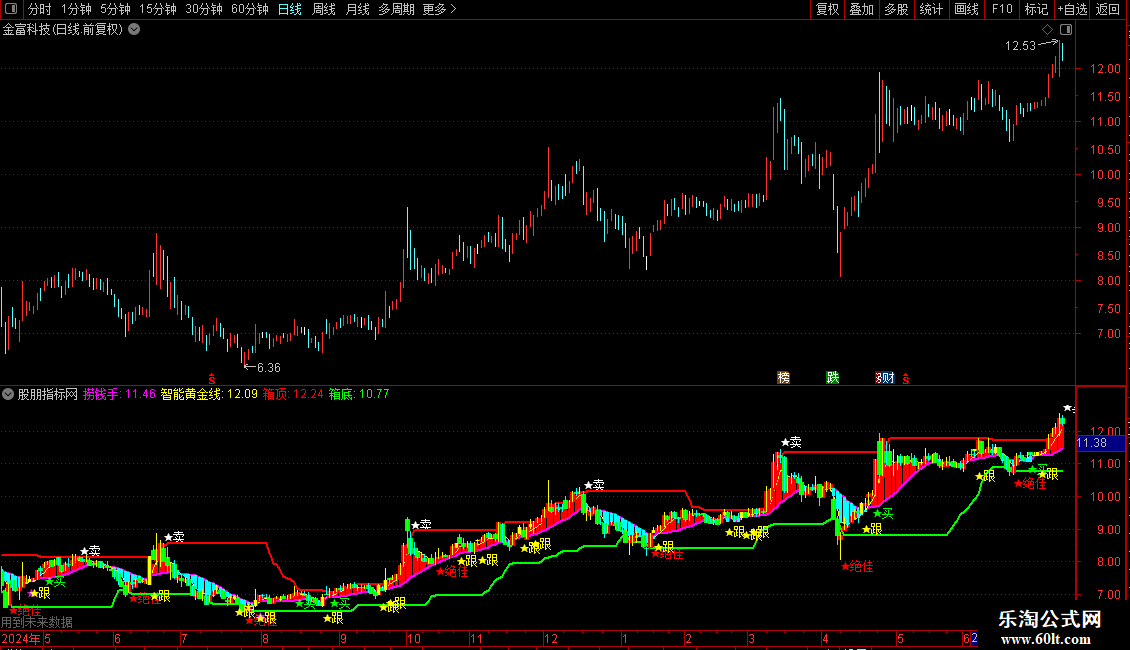Open the 金富科技 chart title dropdown arrow
This screenshot has height=650, width=1130.
pyautogui.click(x=134, y=30)
